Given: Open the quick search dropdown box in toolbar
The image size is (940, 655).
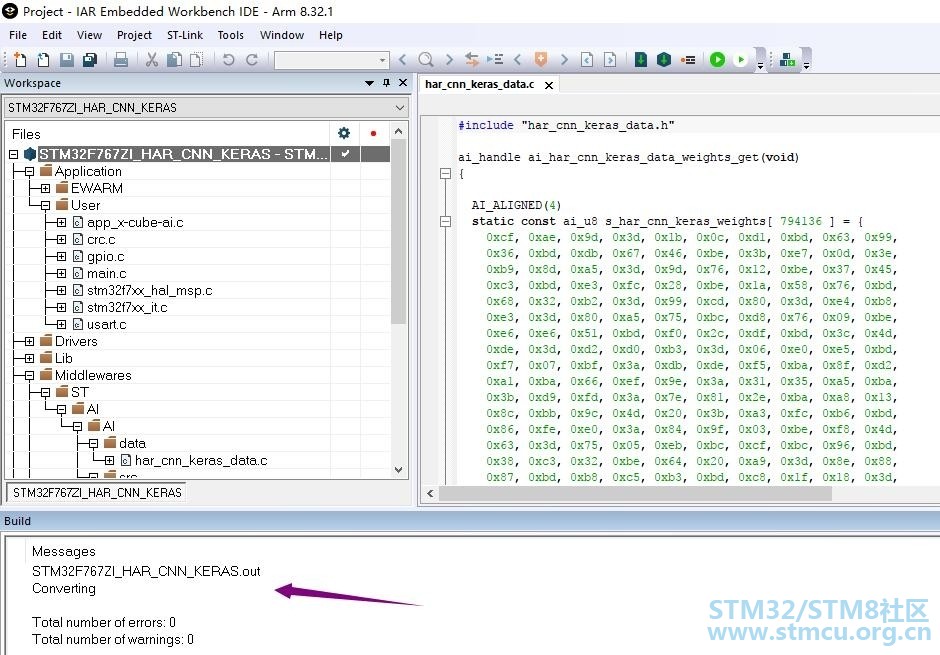Looking at the screenshot, I should [x=332, y=60].
